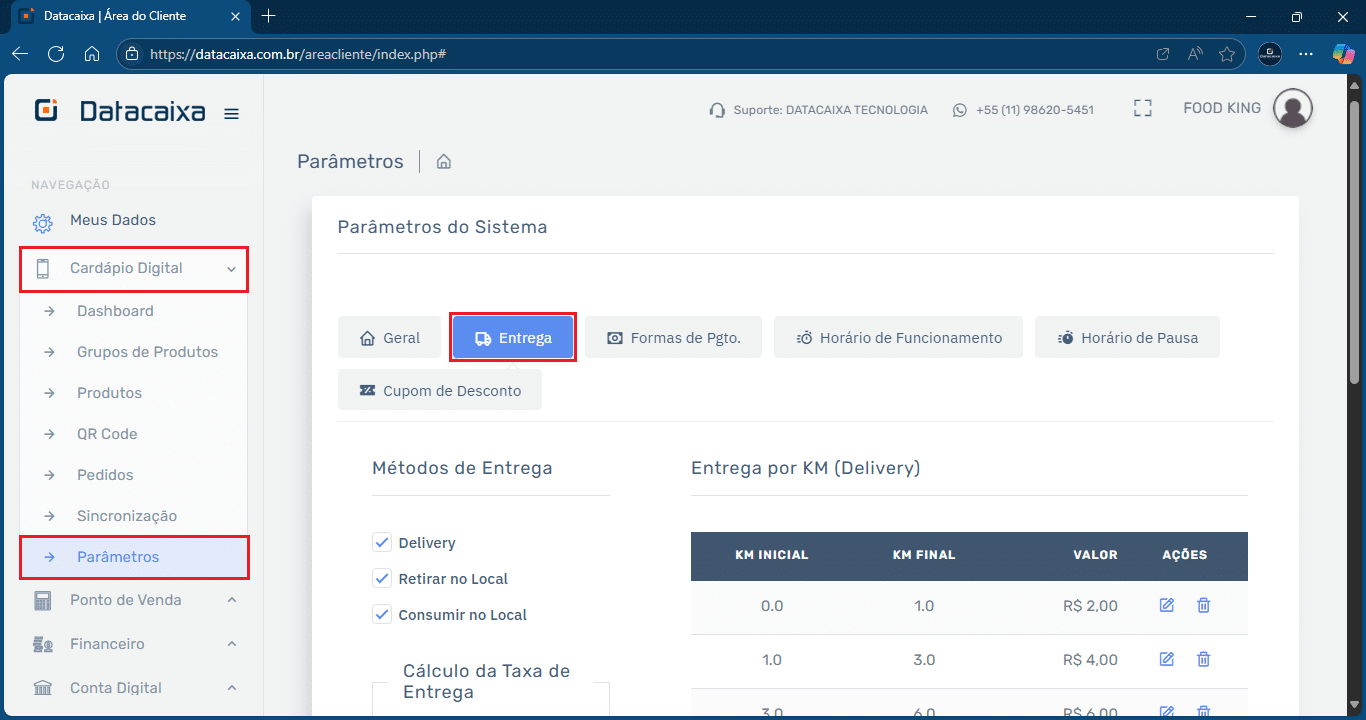1366x720 pixels.
Task: Edit the 0.0 to 1.0 km delivery row
Action: [1166, 605]
